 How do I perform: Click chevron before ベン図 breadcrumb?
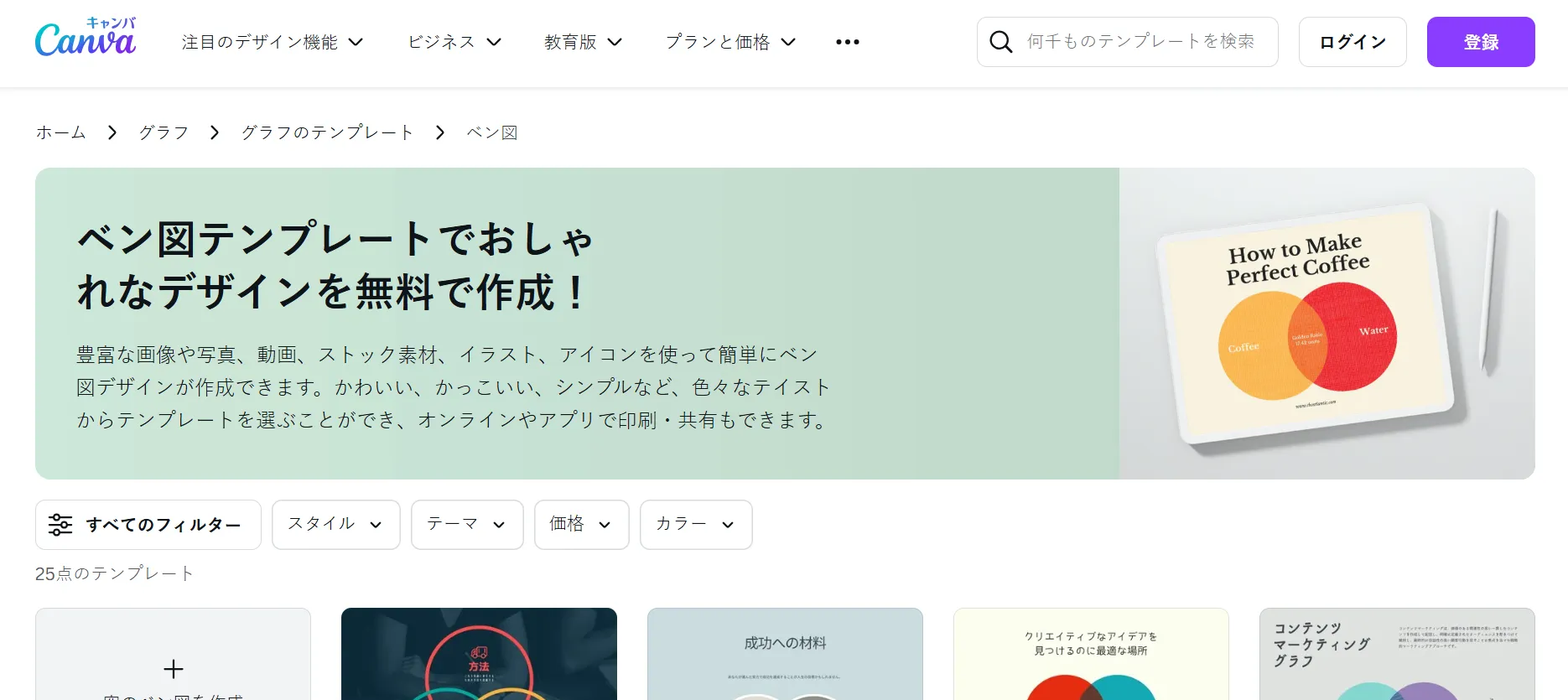[x=440, y=132]
